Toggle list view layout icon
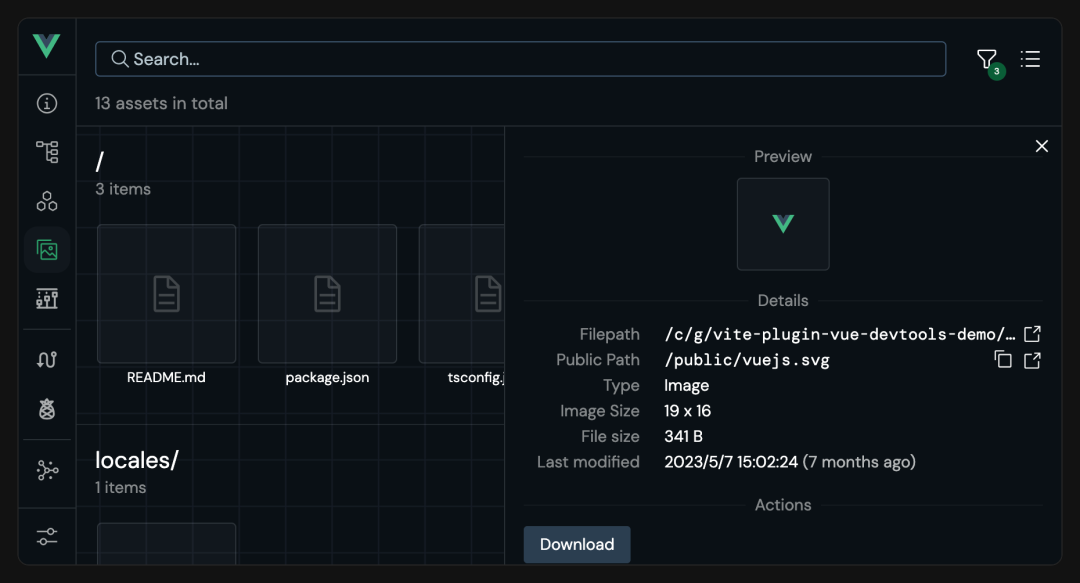 [x=1030, y=59]
